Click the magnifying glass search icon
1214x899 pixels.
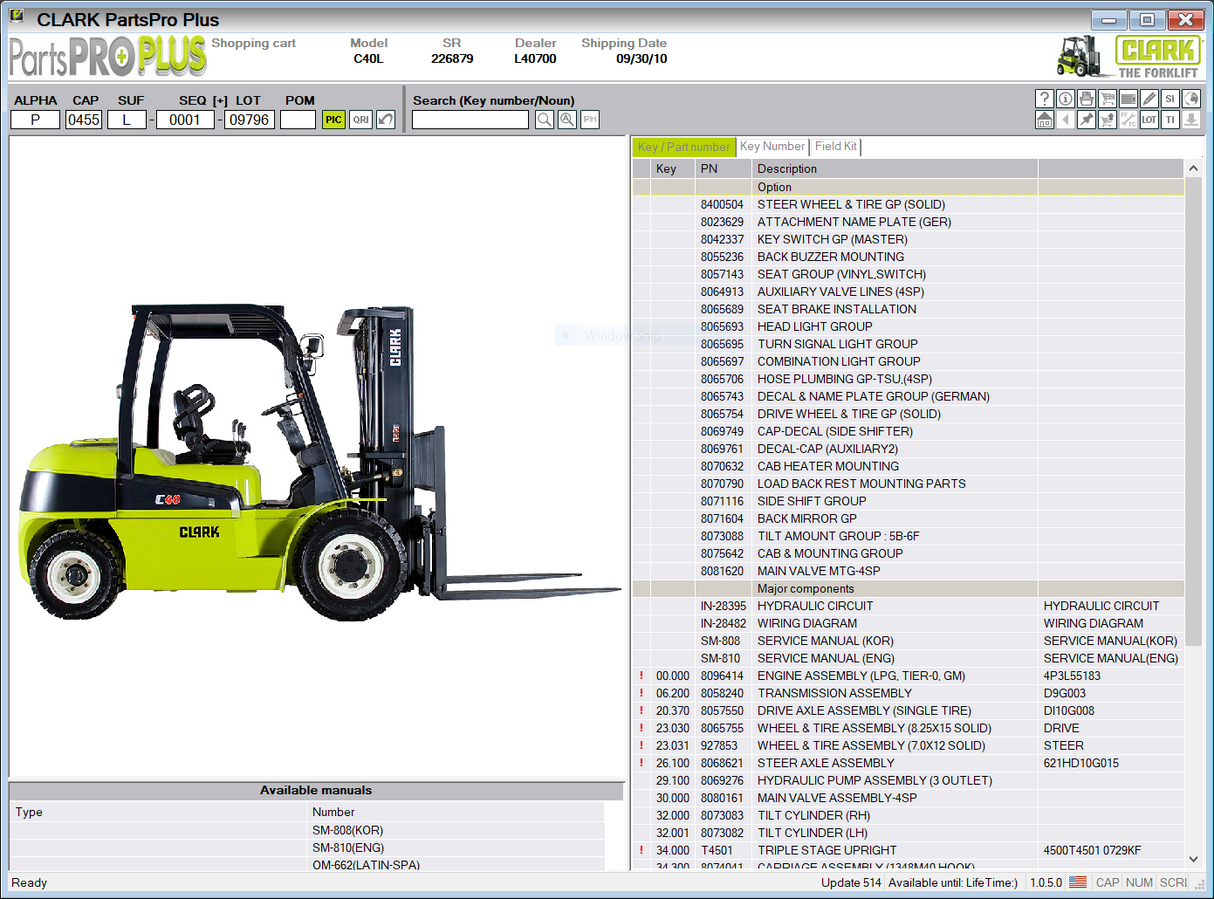(544, 119)
